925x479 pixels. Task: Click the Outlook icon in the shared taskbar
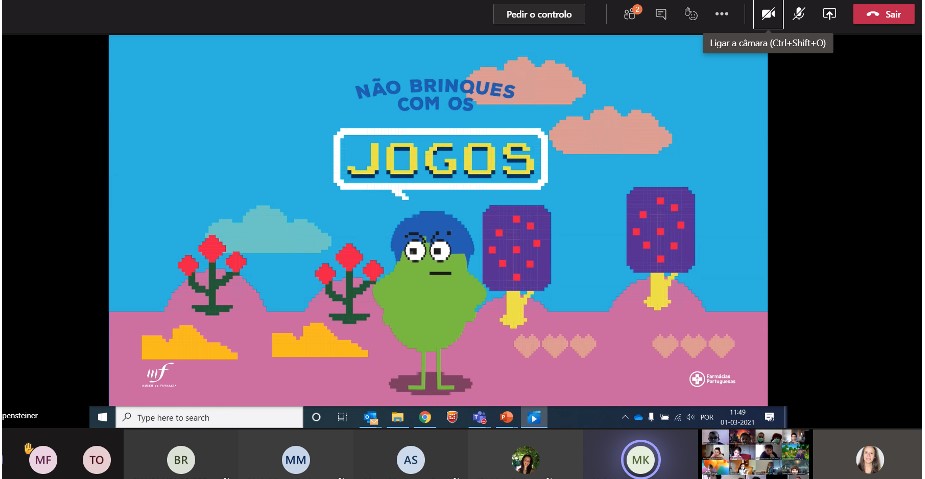[x=371, y=417]
